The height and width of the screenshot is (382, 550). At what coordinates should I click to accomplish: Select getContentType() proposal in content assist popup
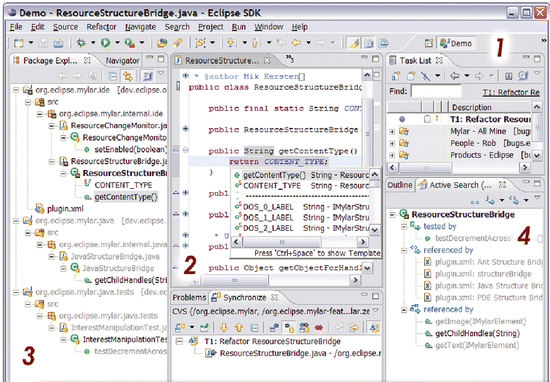302,175
